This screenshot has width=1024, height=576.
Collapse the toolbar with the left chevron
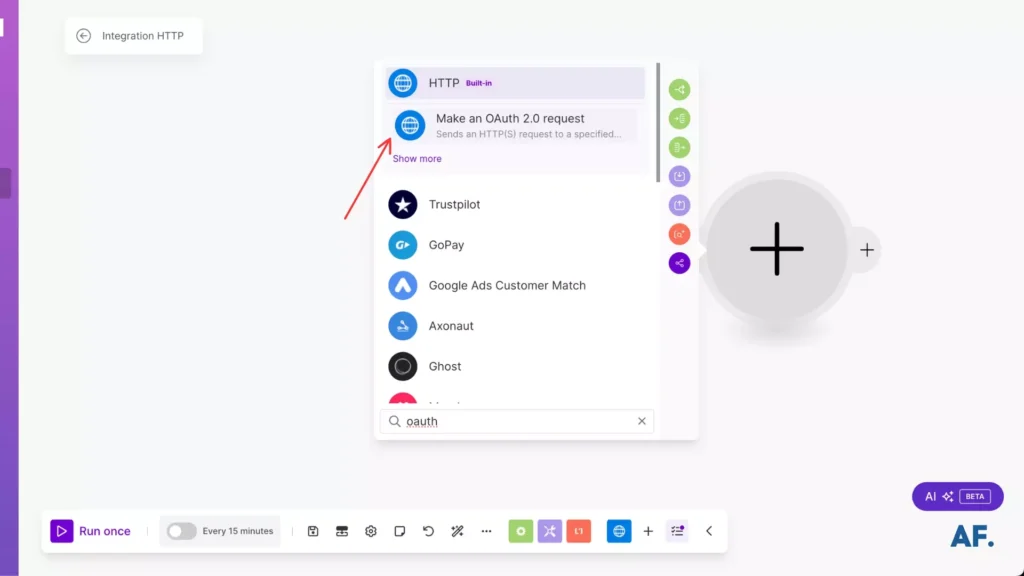709,531
